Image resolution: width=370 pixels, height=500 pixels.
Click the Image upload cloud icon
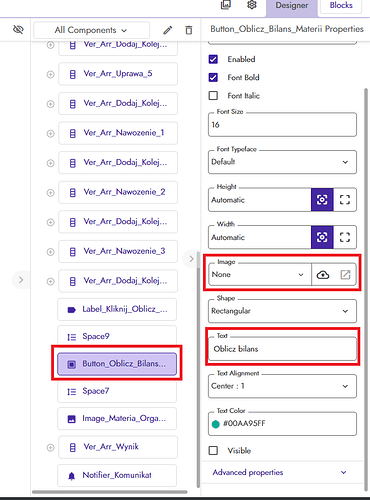tap(323, 275)
